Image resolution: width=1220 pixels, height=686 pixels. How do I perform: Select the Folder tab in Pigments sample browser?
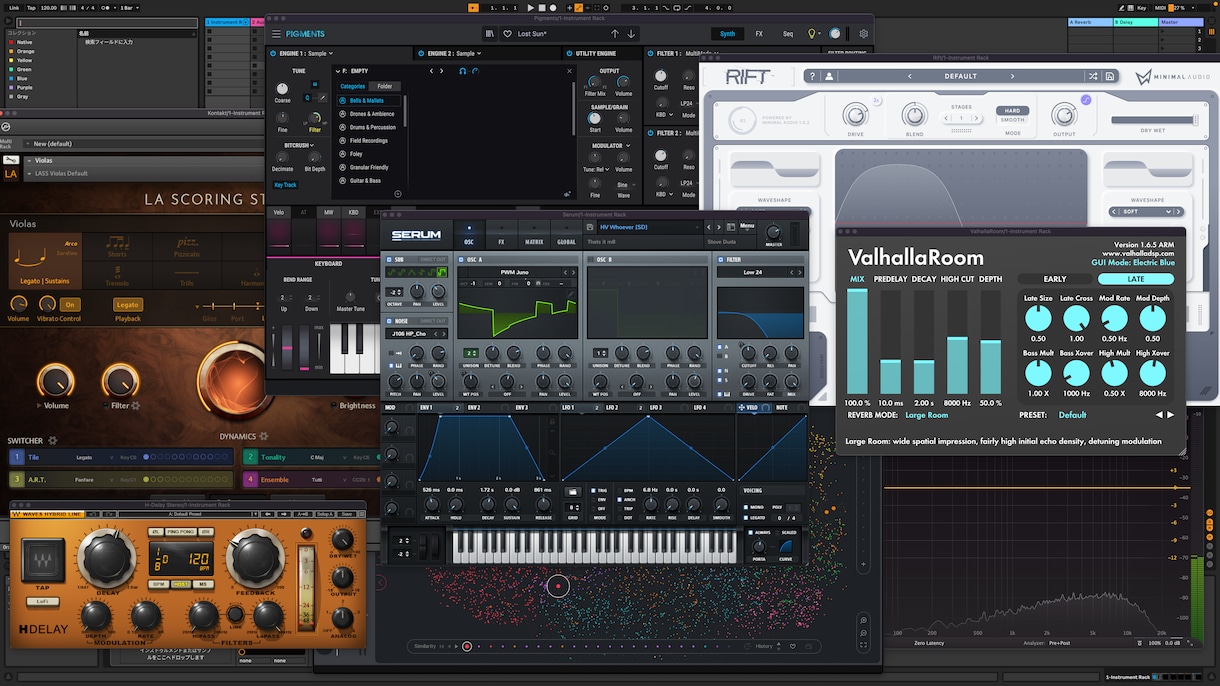pos(385,86)
